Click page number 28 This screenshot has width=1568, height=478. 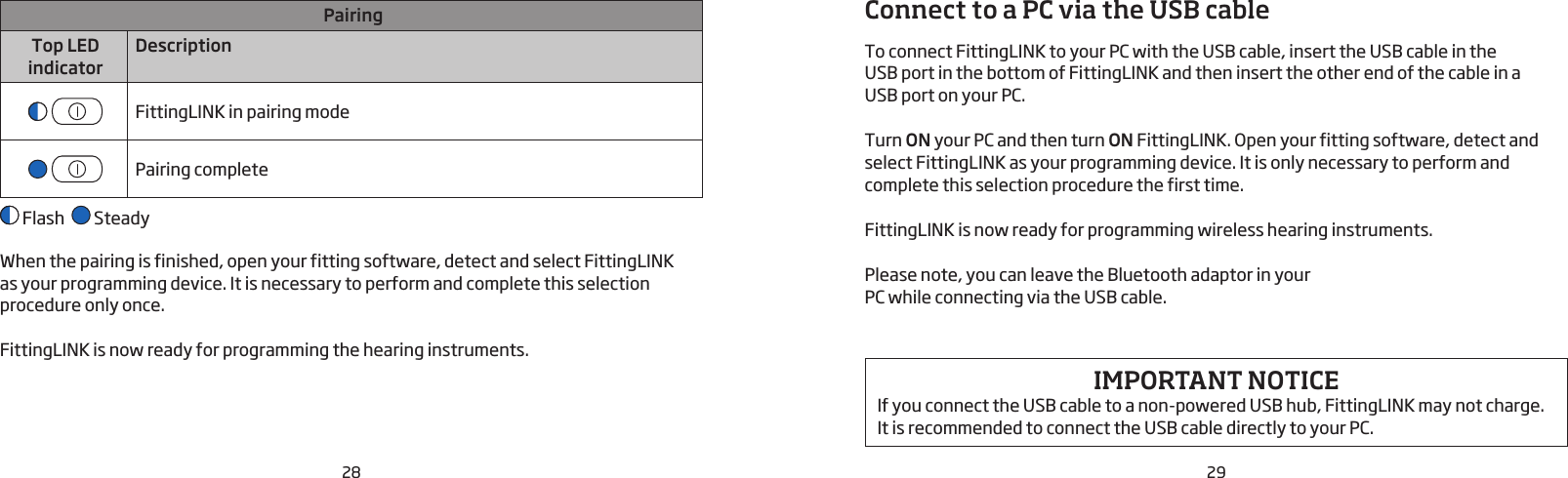click(x=351, y=472)
